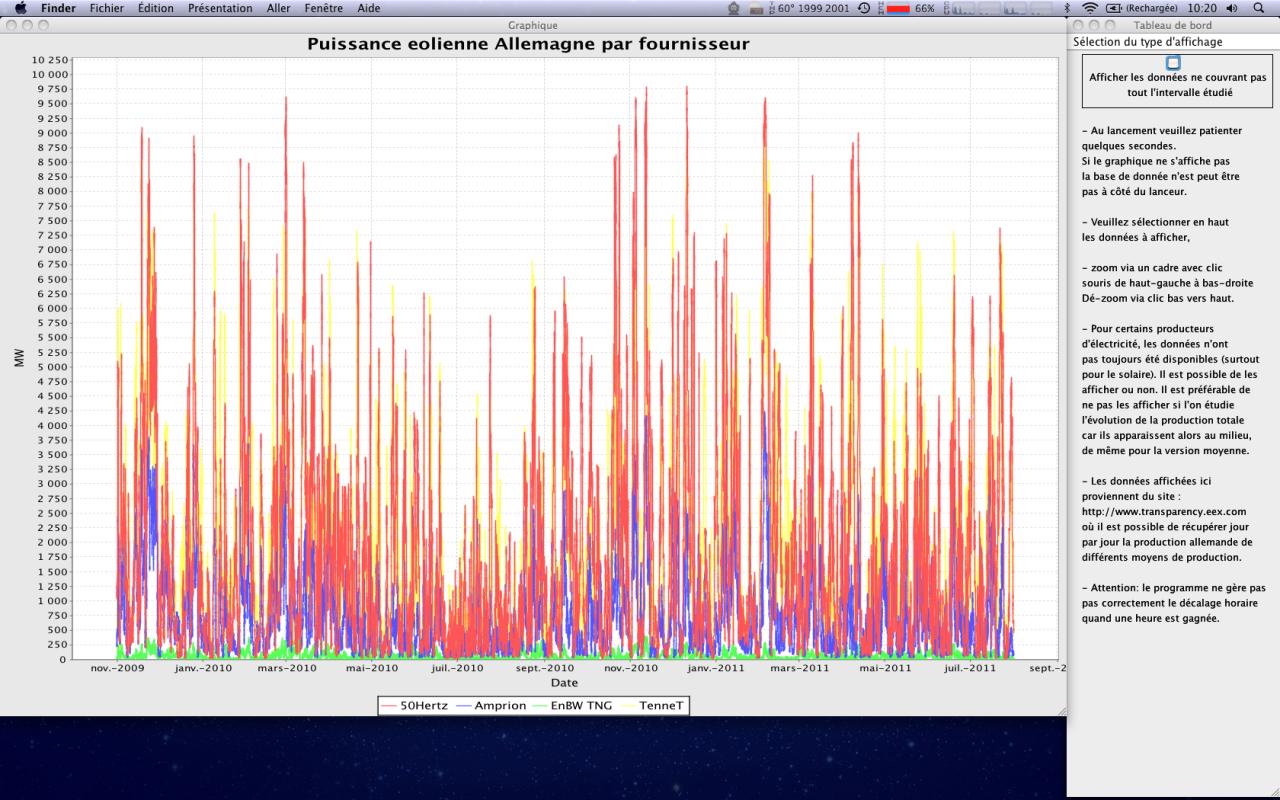Click the 'http://www.transparency.eex.com' text
1280x800 pixels.
point(1163,511)
